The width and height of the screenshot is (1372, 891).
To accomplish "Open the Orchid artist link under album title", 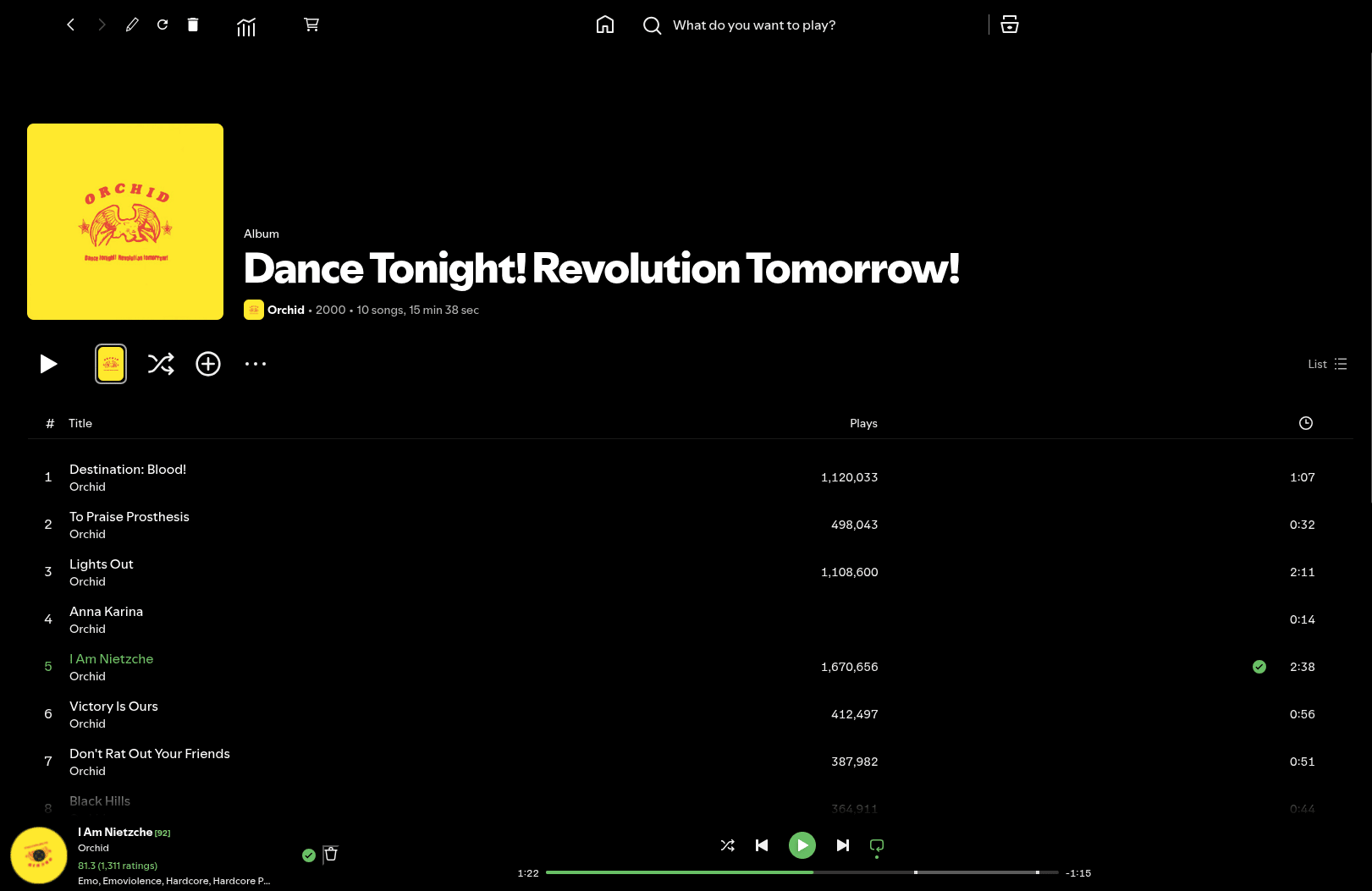I will click(286, 310).
